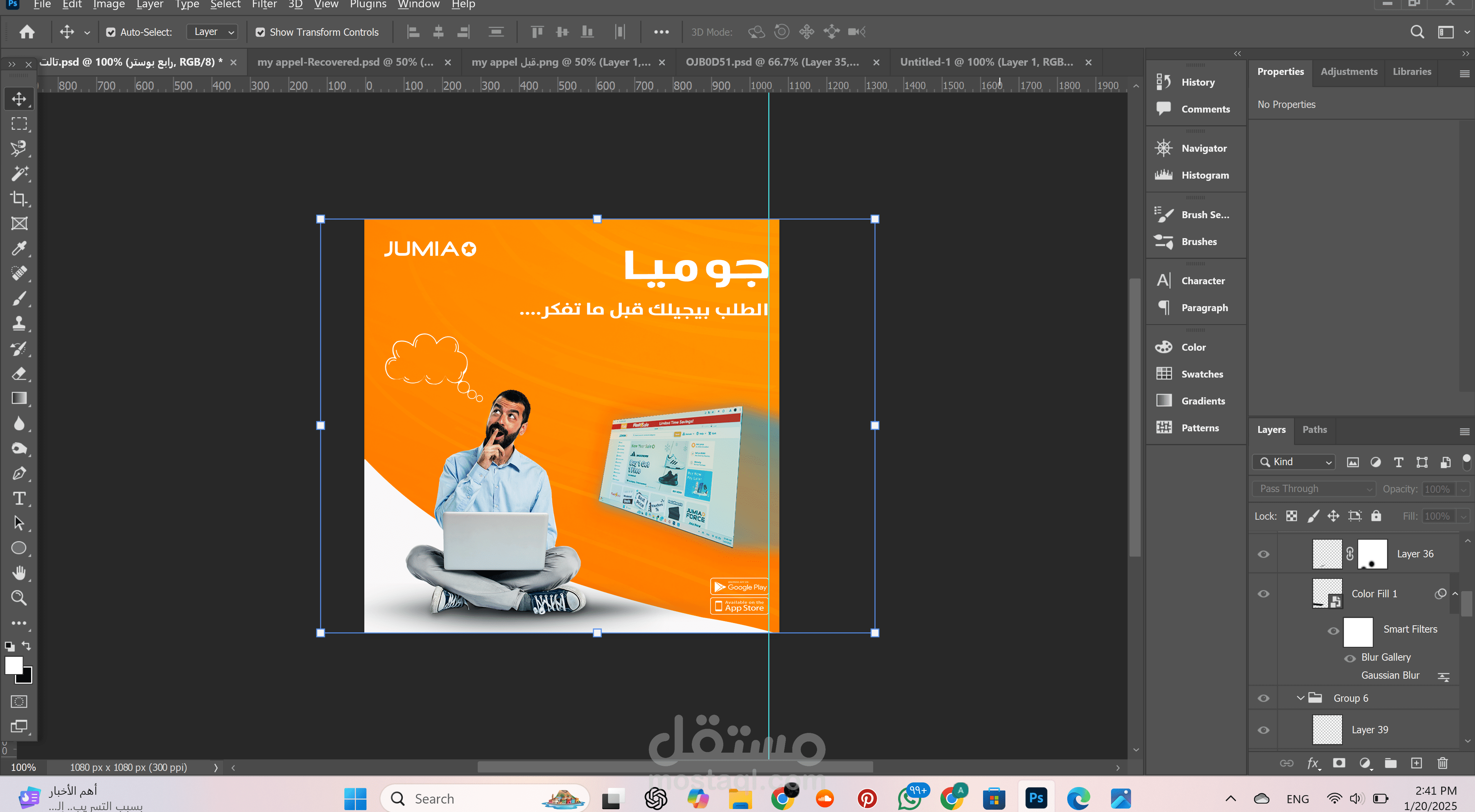Choose the Eraser tool
The image size is (1475, 812).
click(x=19, y=374)
